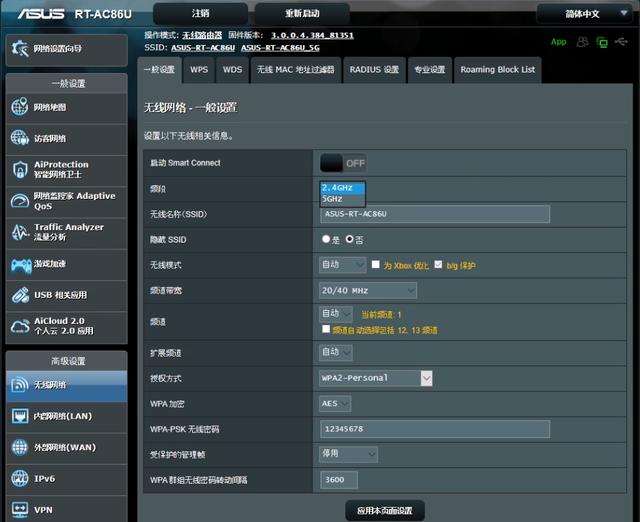Click the green network clients icon

(602, 42)
